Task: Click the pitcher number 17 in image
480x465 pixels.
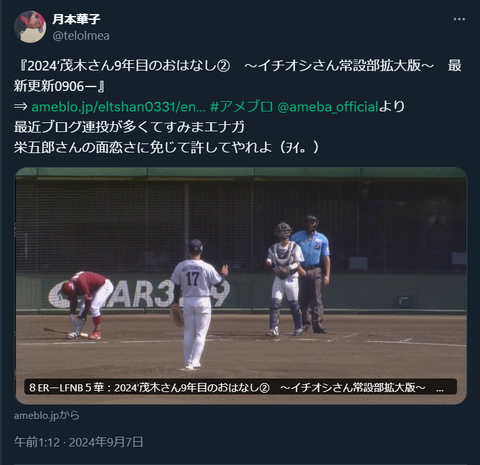Action: (x=193, y=279)
